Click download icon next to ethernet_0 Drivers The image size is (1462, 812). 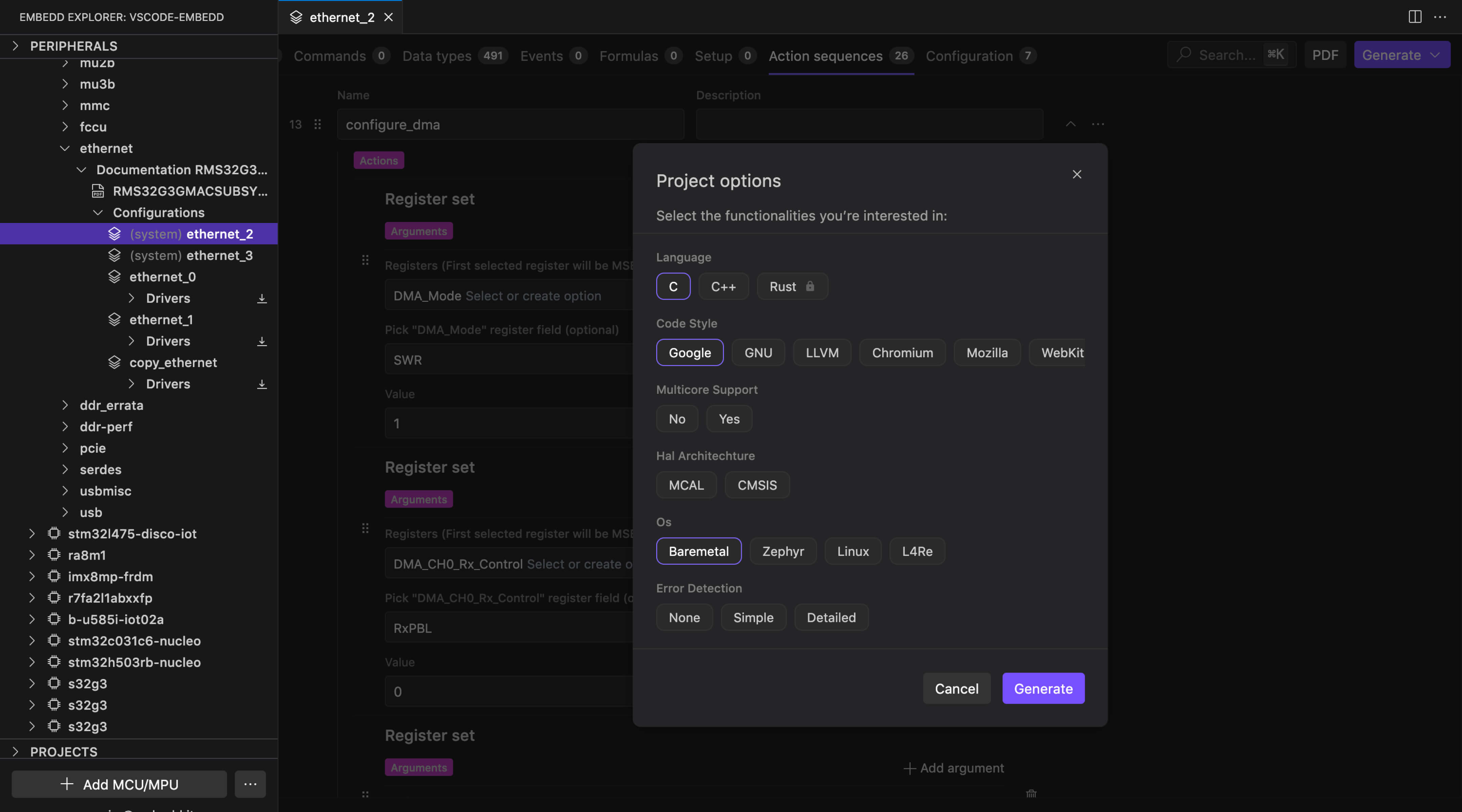coord(262,298)
